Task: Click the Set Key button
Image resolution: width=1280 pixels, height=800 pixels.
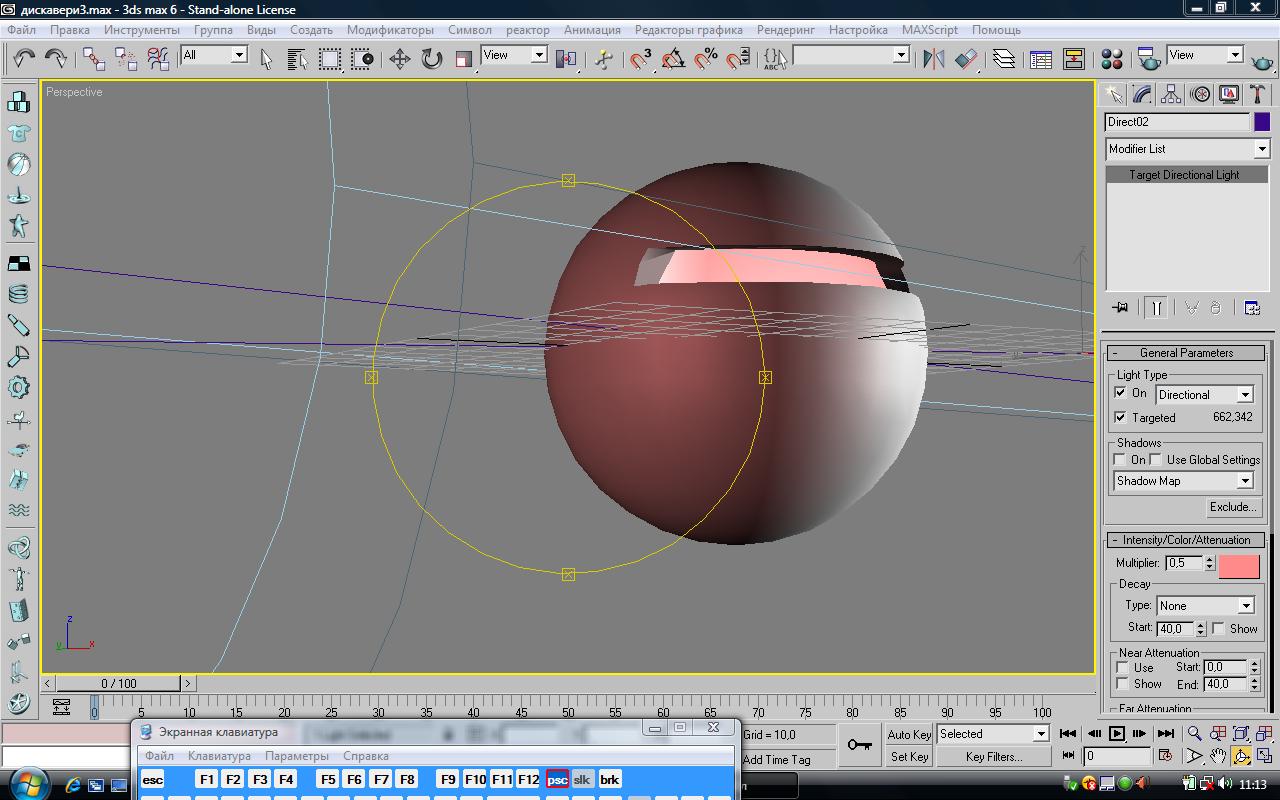Action: click(x=909, y=757)
